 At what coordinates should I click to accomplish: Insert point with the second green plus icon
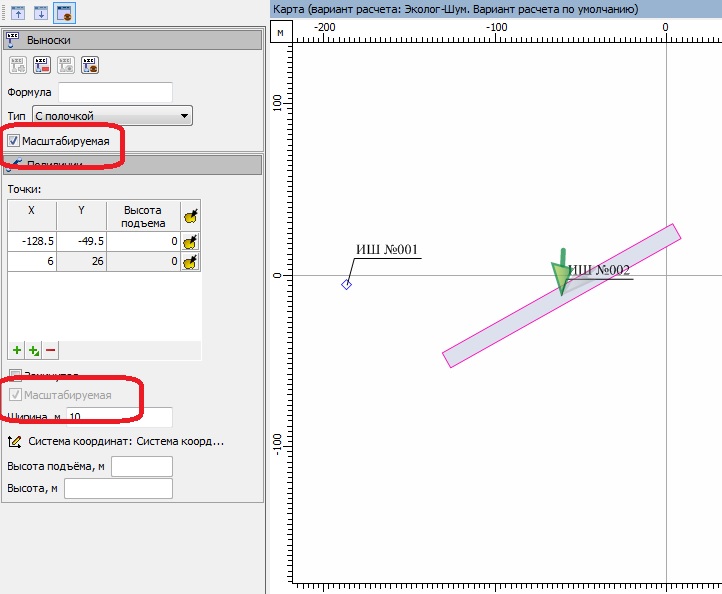pyautogui.click(x=34, y=350)
